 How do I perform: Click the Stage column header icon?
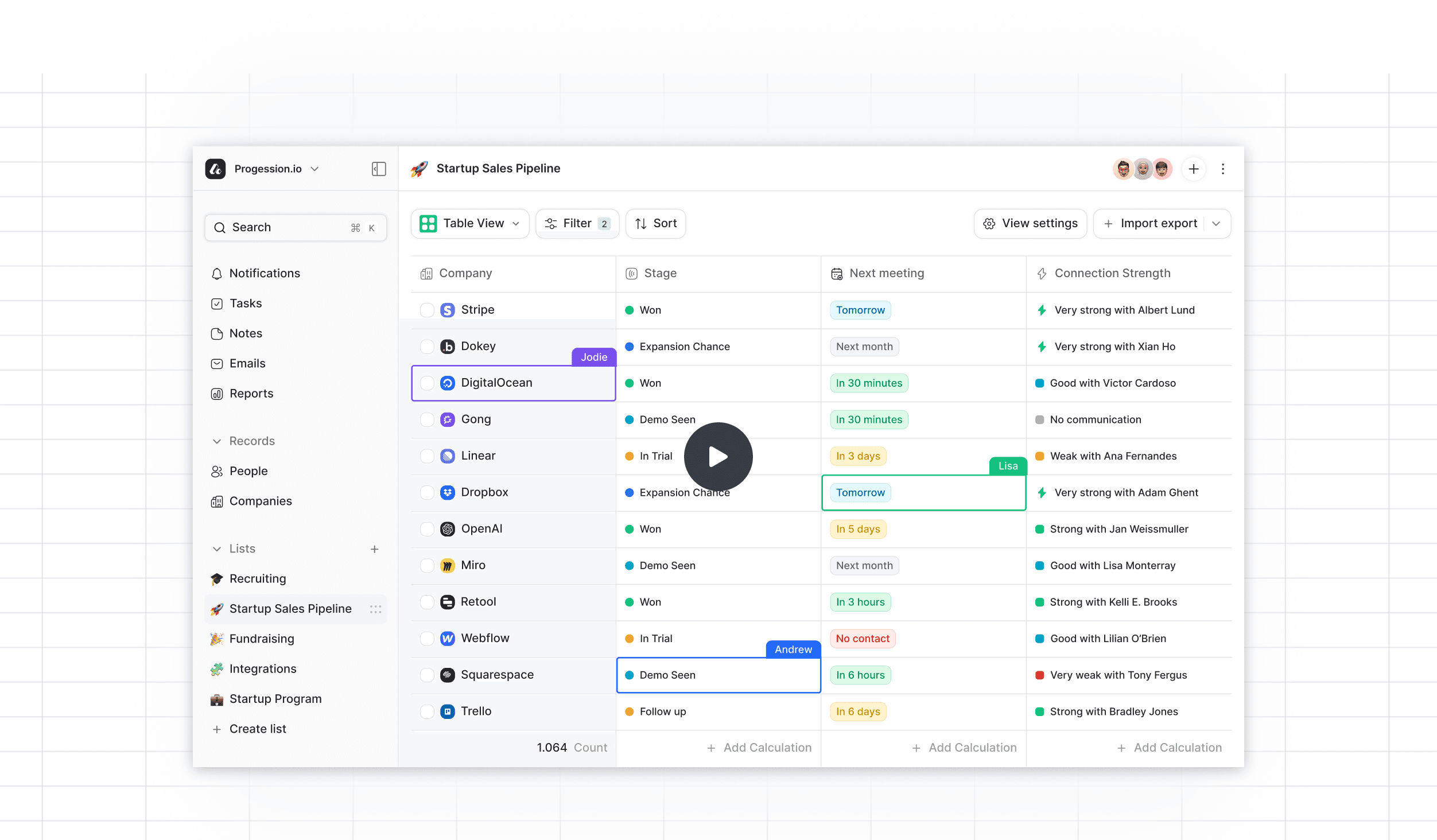coord(632,274)
